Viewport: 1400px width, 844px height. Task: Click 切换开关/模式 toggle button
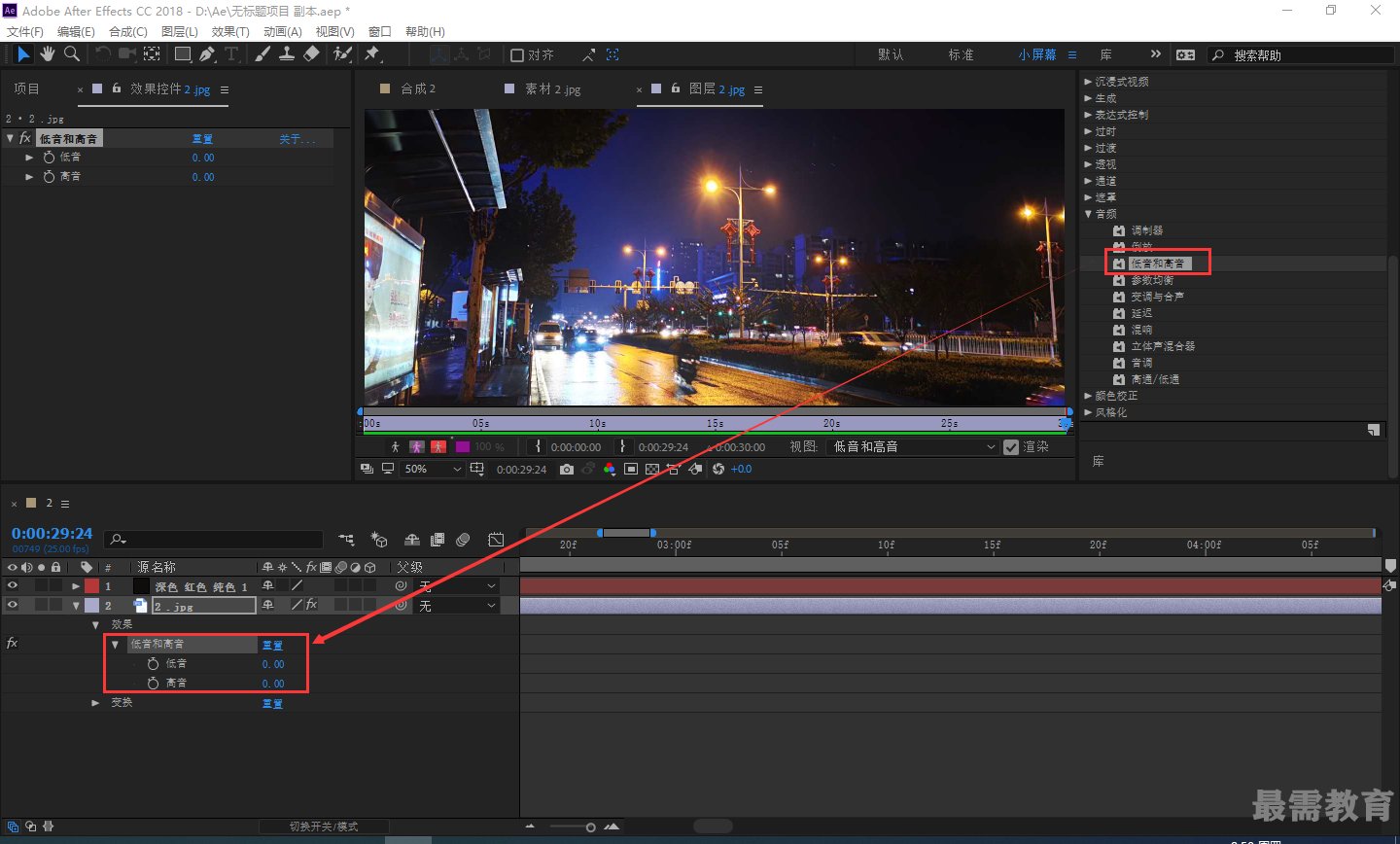pyautogui.click(x=324, y=826)
